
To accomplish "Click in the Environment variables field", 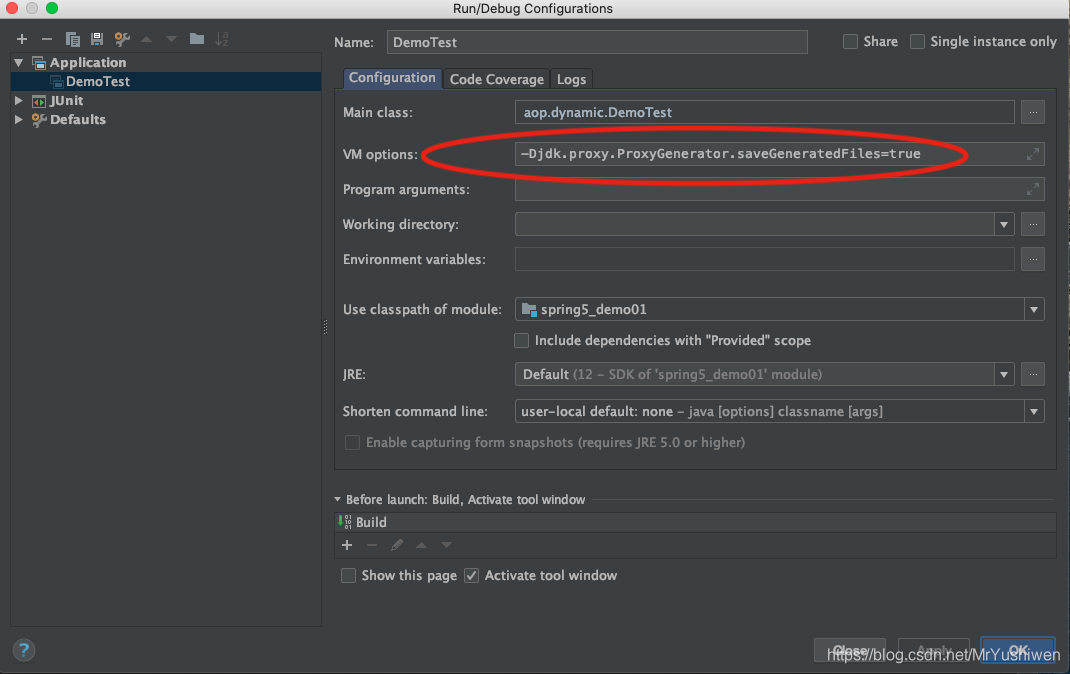I will 764,259.
